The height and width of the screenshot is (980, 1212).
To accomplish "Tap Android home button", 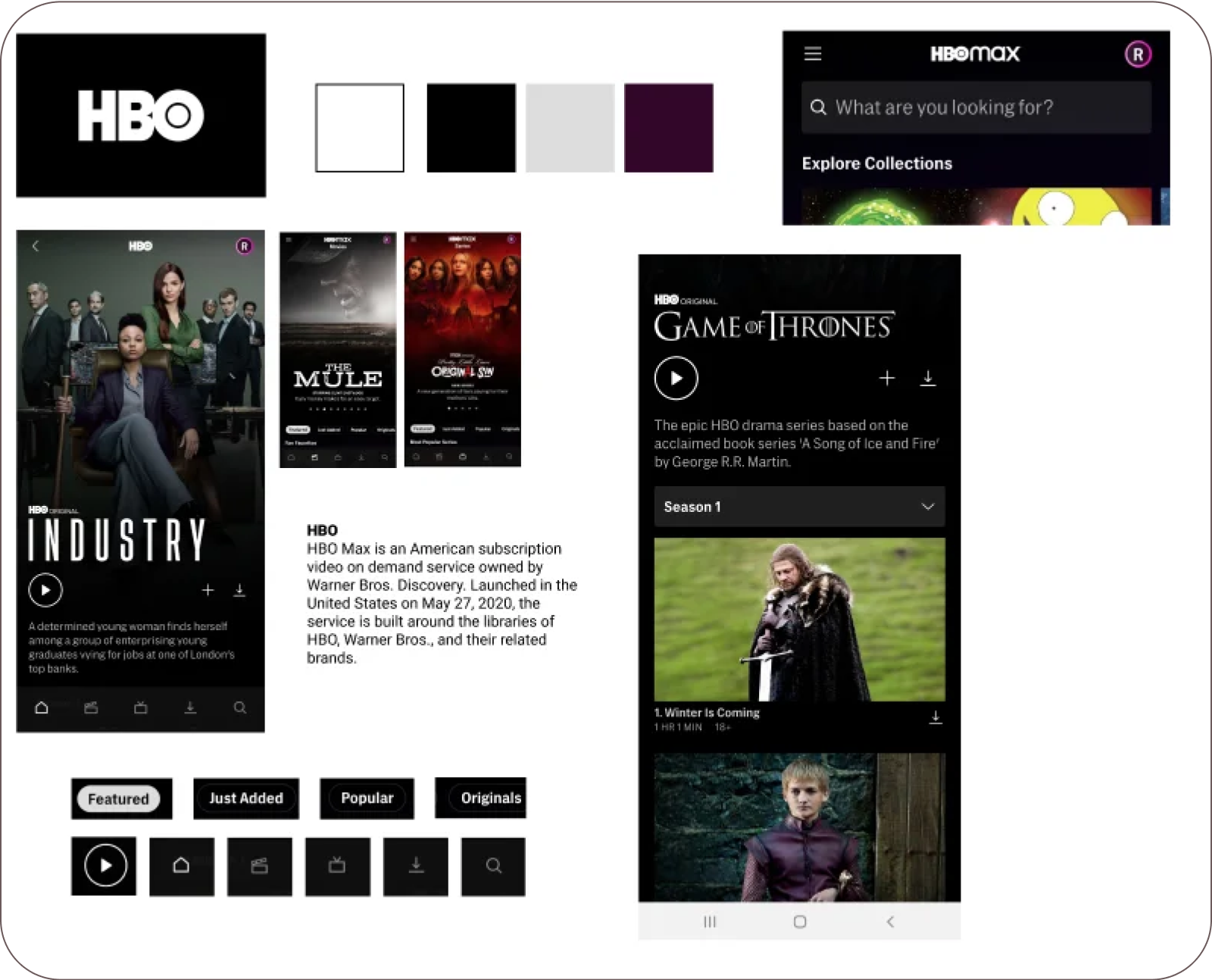I will [x=800, y=922].
